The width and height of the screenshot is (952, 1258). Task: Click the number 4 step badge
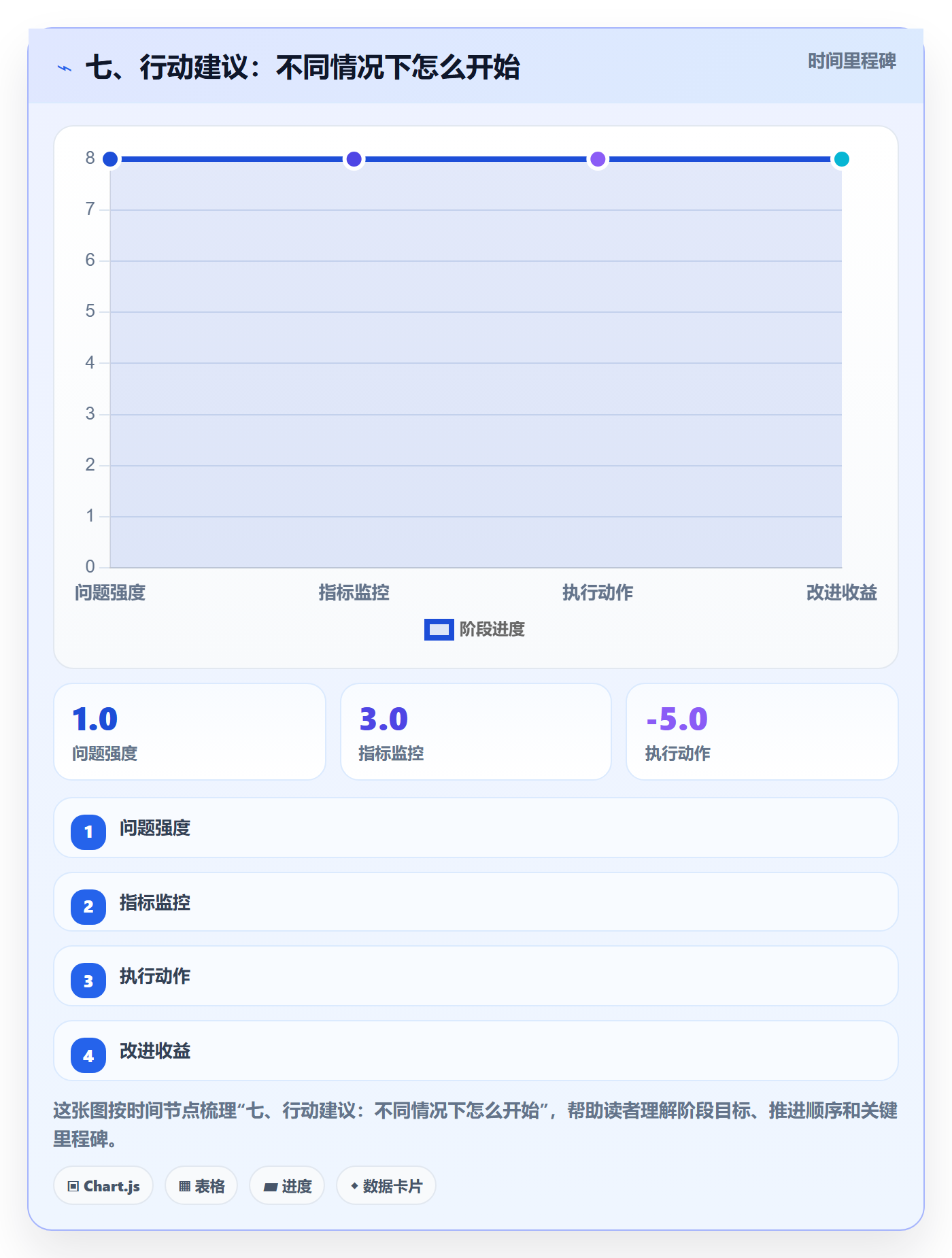pyautogui.click(x=88, y=1055)
